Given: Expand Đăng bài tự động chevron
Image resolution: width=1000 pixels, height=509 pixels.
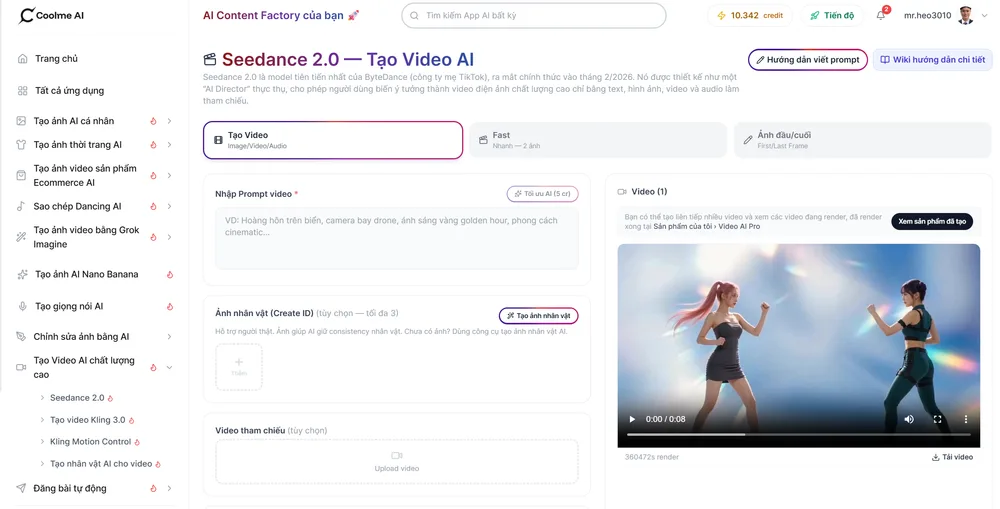Looking at the screenshot, I should coord(169,488).
